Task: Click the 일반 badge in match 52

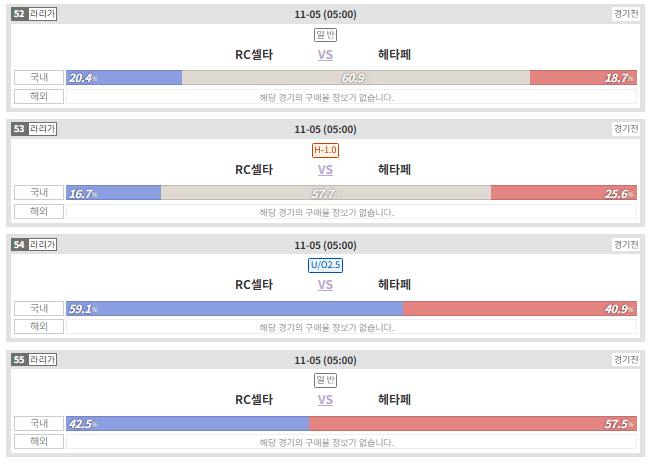Action: (x=325, y=35)
